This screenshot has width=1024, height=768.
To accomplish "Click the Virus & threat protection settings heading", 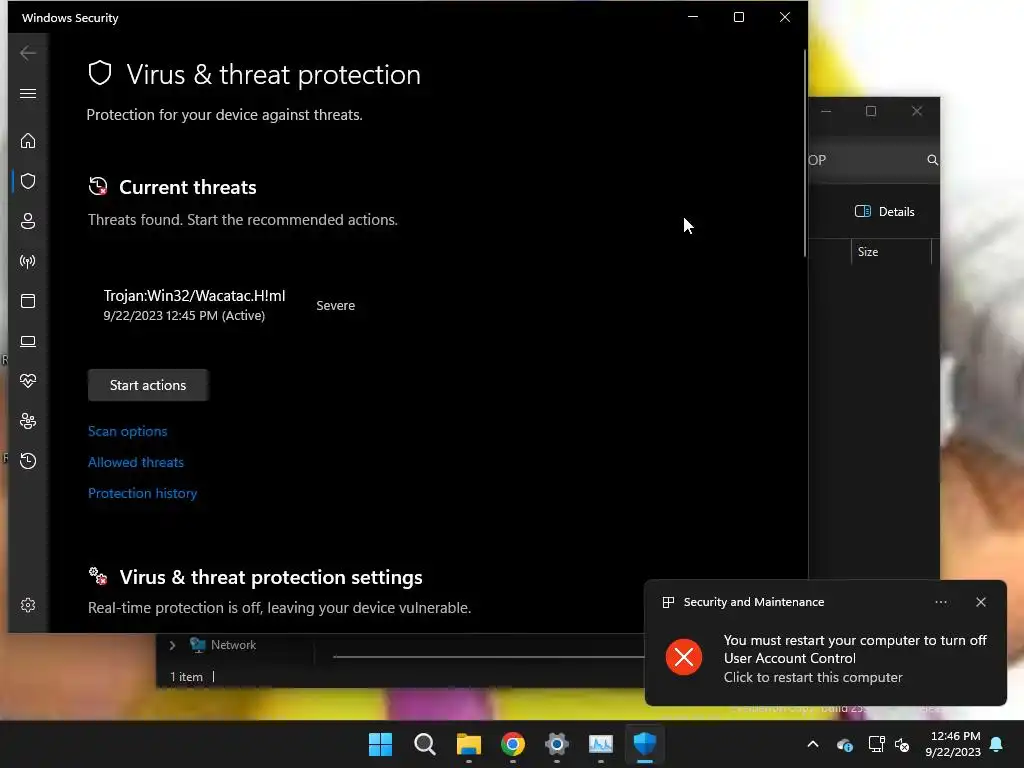I will pos(271,577).
